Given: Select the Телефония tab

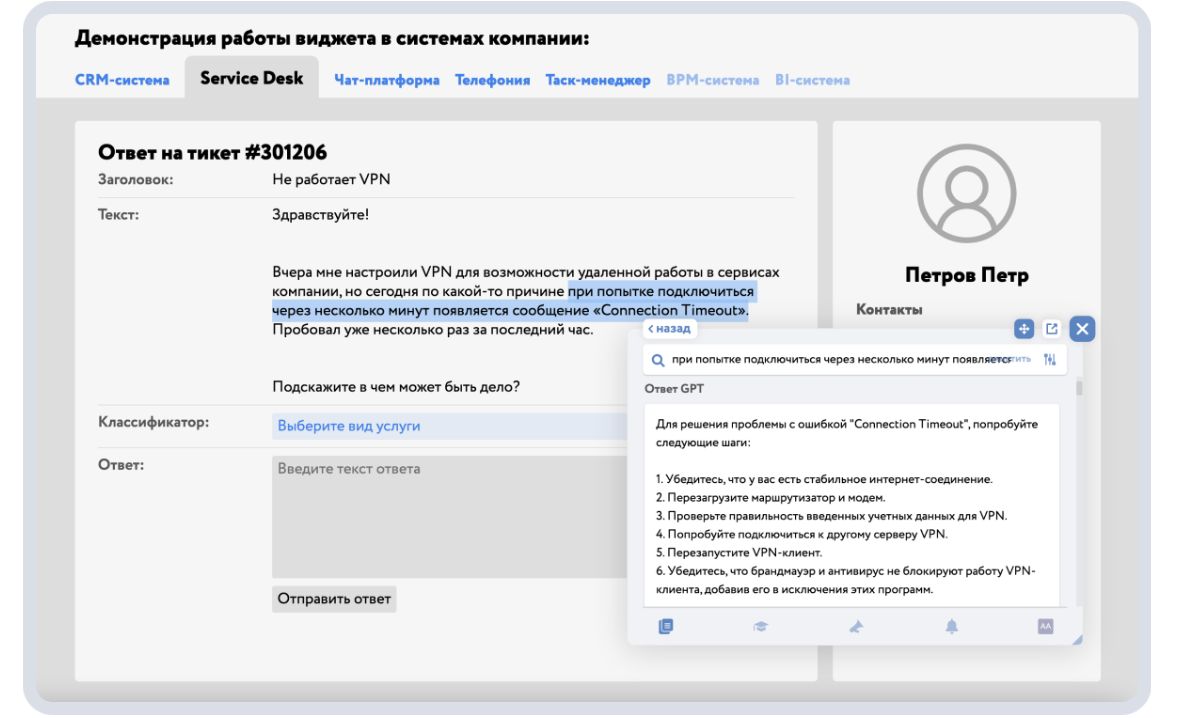Looking at the screenshot, I should (x=493, y=79).
